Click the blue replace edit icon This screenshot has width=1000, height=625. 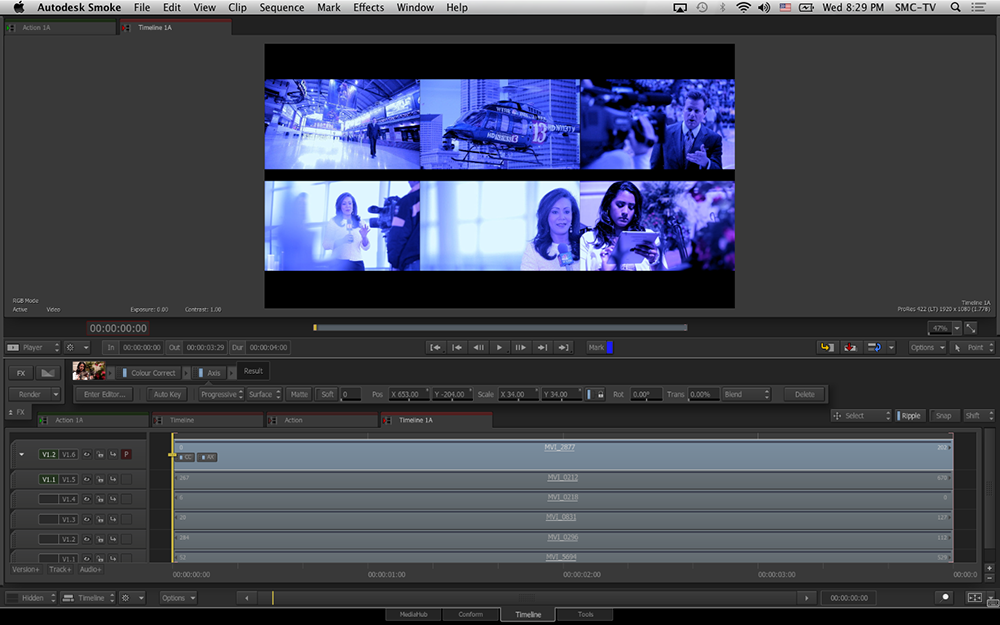pyautogui.click(x=873, y=347)
